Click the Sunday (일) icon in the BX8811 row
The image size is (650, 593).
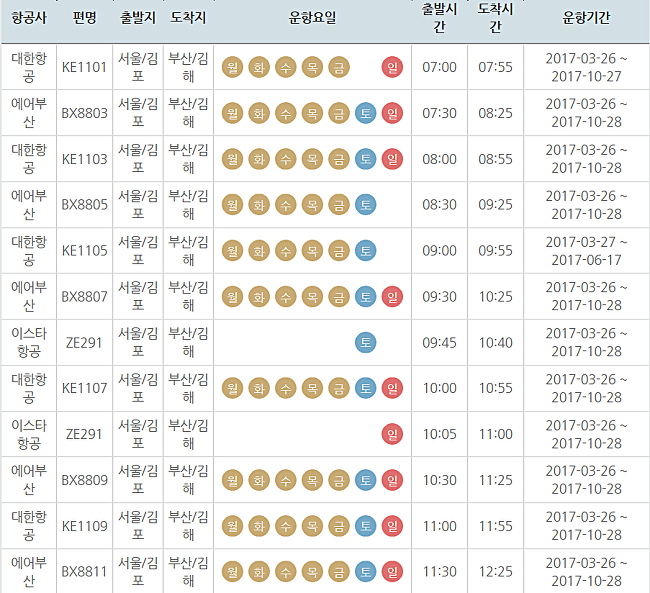tap(392, 572)
